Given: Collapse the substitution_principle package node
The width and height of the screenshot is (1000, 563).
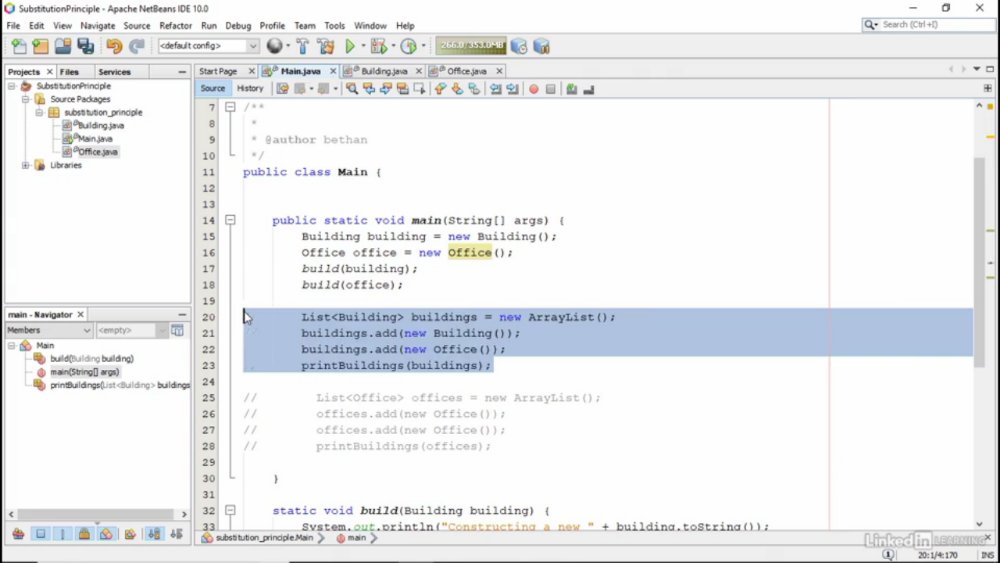Looking at the screenshot, I should 39,112.
